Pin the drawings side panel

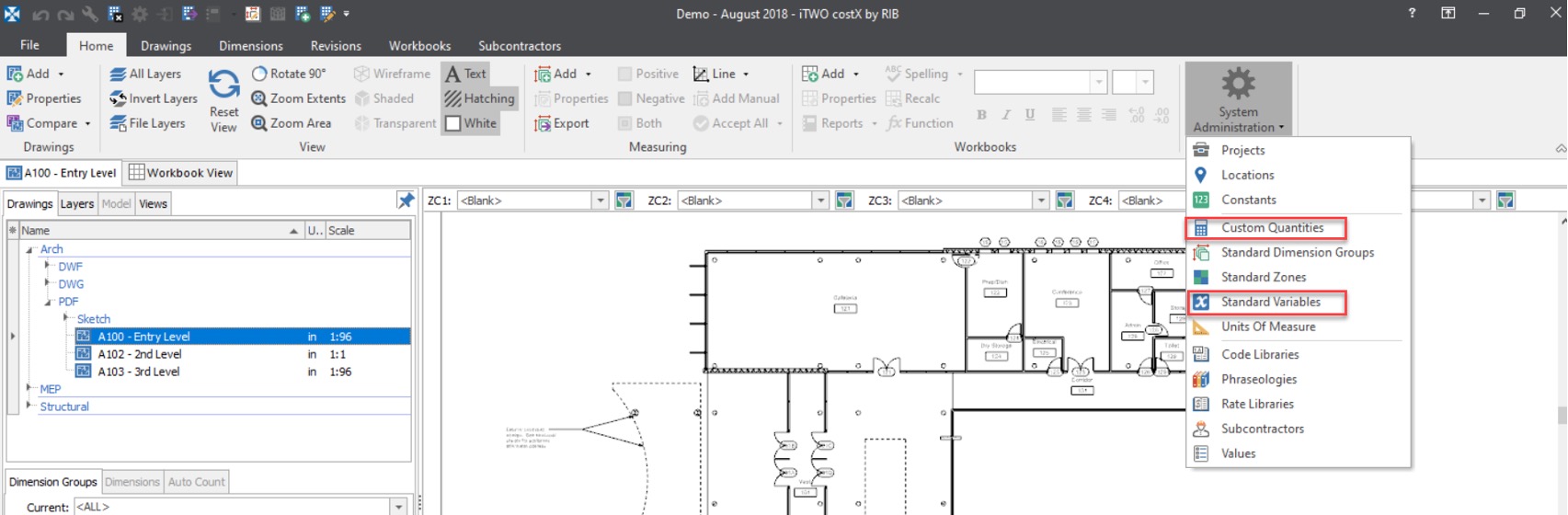[x=405, y=200]
